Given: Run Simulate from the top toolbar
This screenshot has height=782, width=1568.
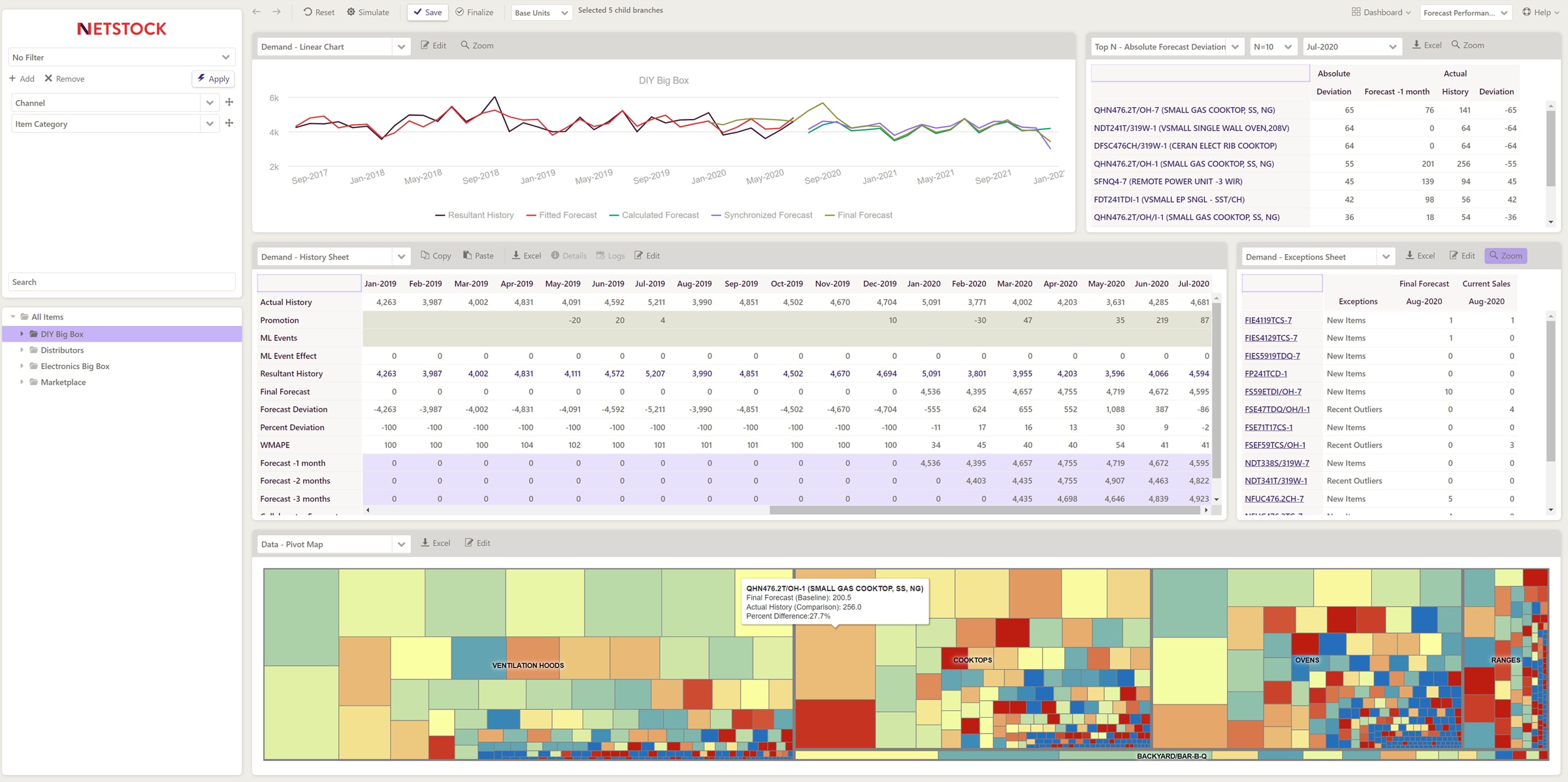Looking at the screenshot, I should (367, 12).
